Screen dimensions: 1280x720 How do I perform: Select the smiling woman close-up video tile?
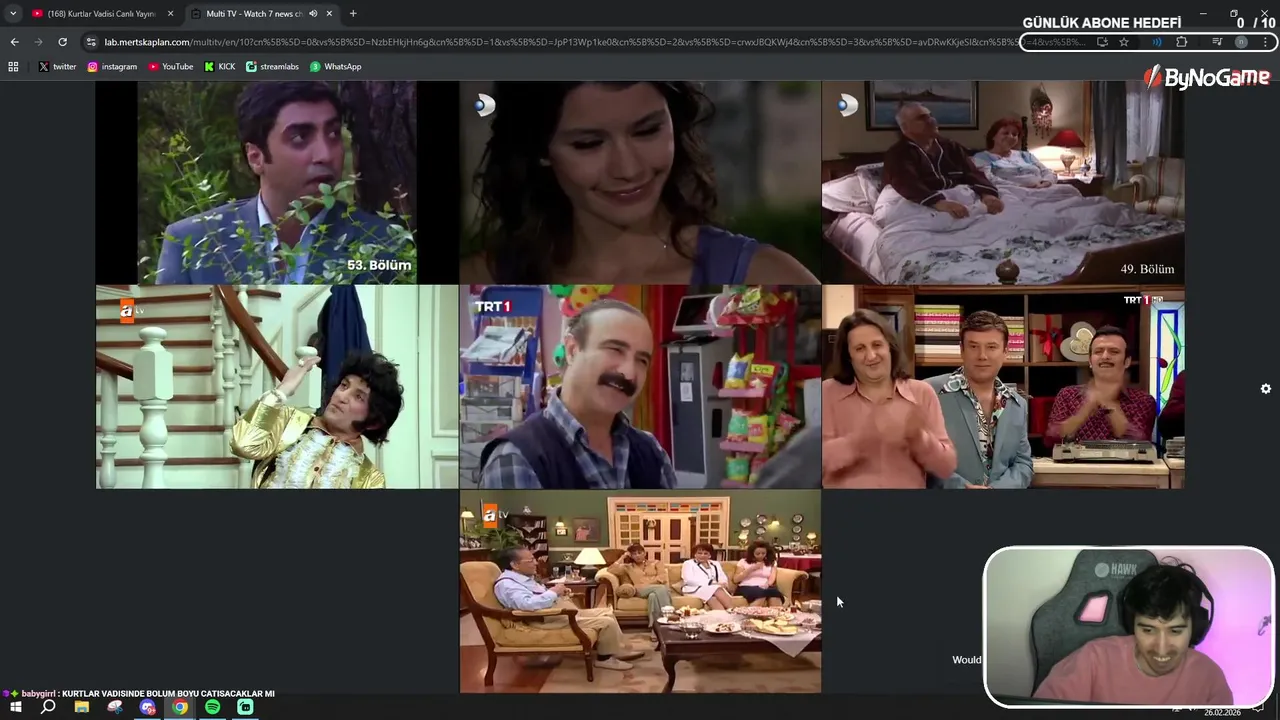tap(640, 182)
